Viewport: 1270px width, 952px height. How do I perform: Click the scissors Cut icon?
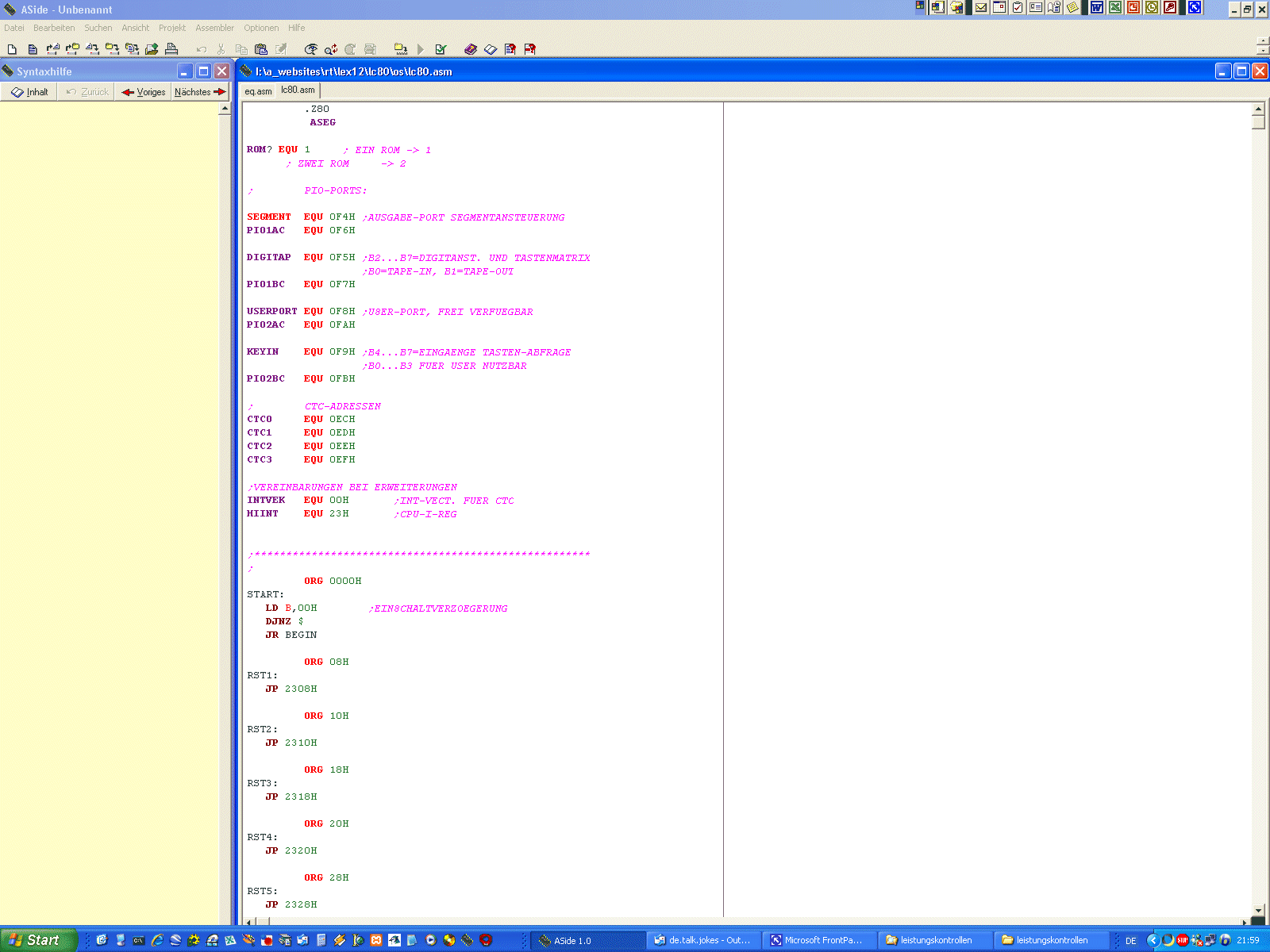coord(221,49)
